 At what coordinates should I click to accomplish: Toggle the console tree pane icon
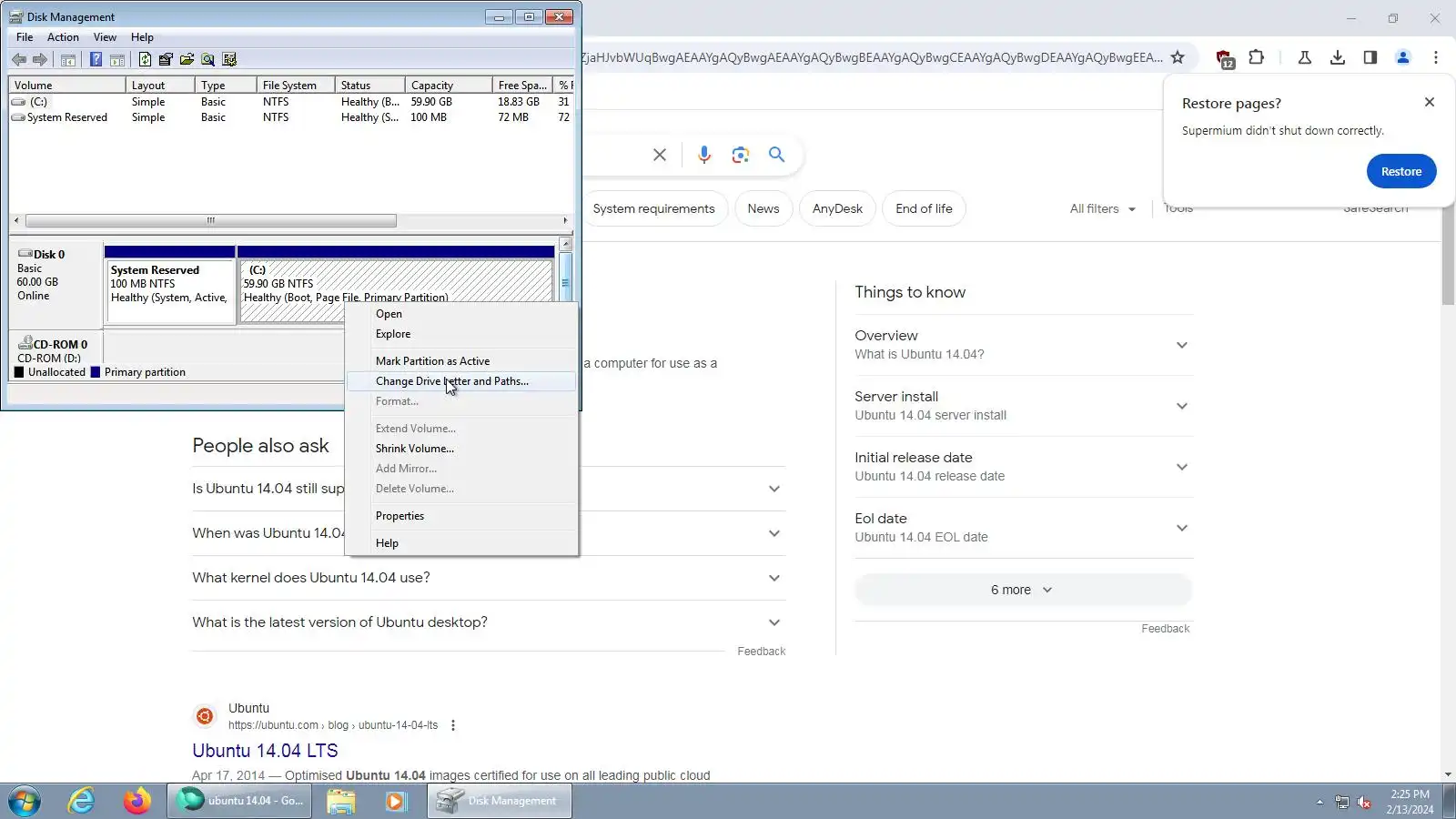[x=68, y=60]
